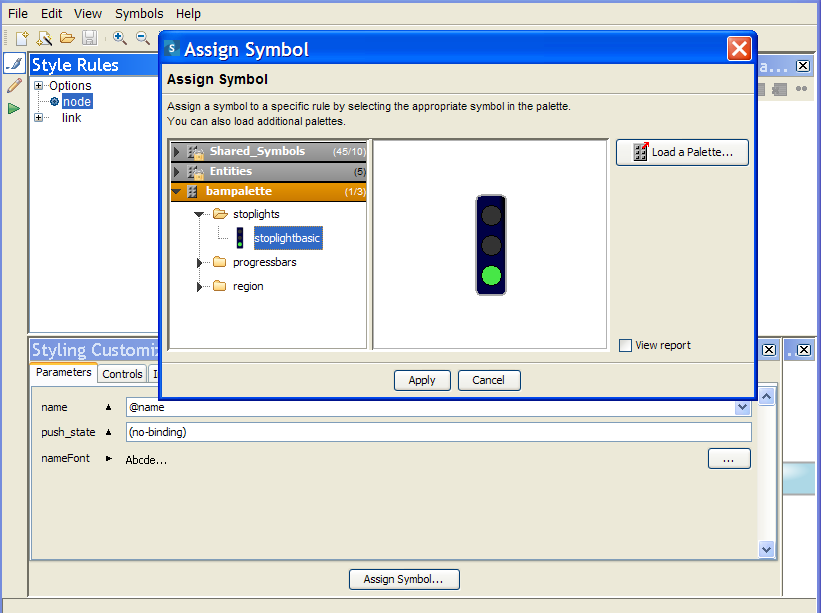Image resolution: width=821 pixels, height=613 pixels.
Task: Expand the Options node in Style Rules
Action: click(x=39, y=86)
